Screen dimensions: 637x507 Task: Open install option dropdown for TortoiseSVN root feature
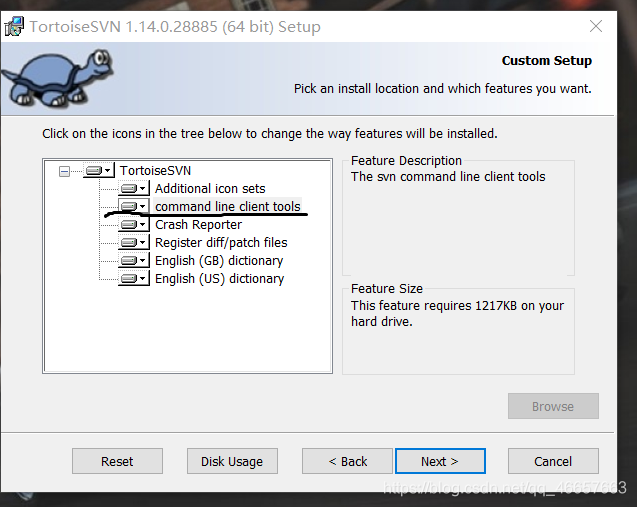[99, 170]
